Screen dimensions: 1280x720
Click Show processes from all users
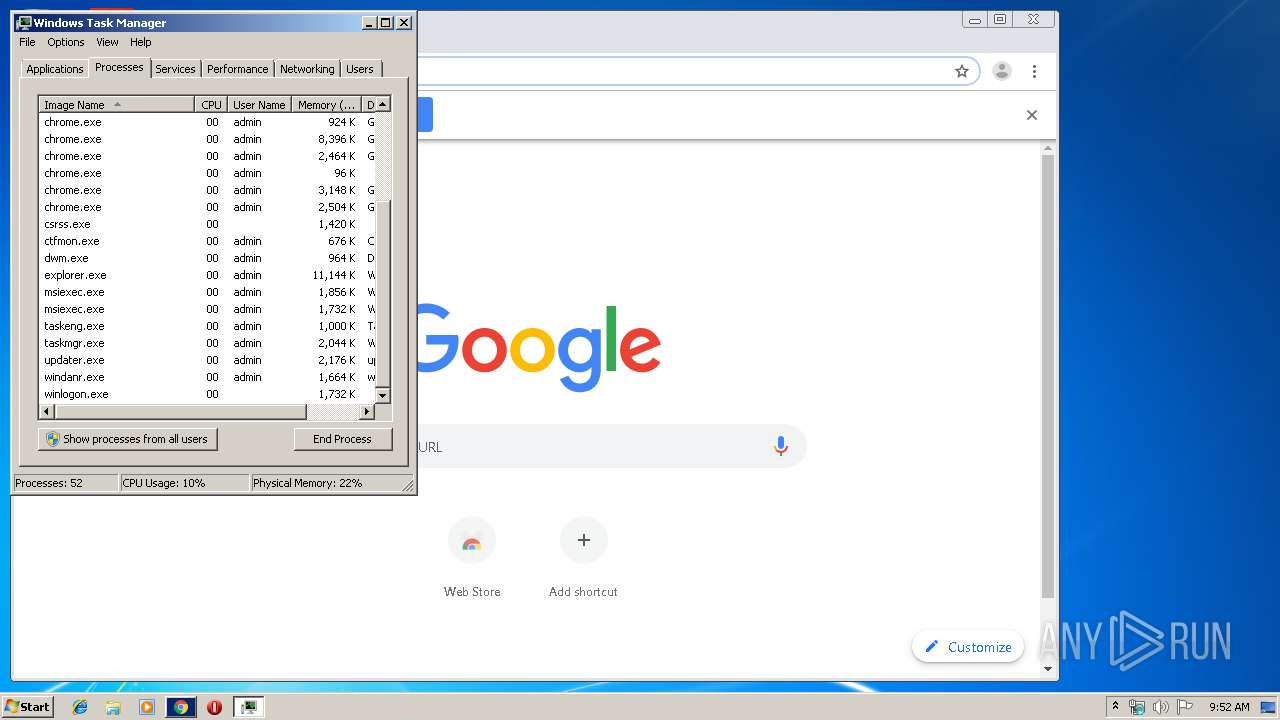click(x=128, y=439)
